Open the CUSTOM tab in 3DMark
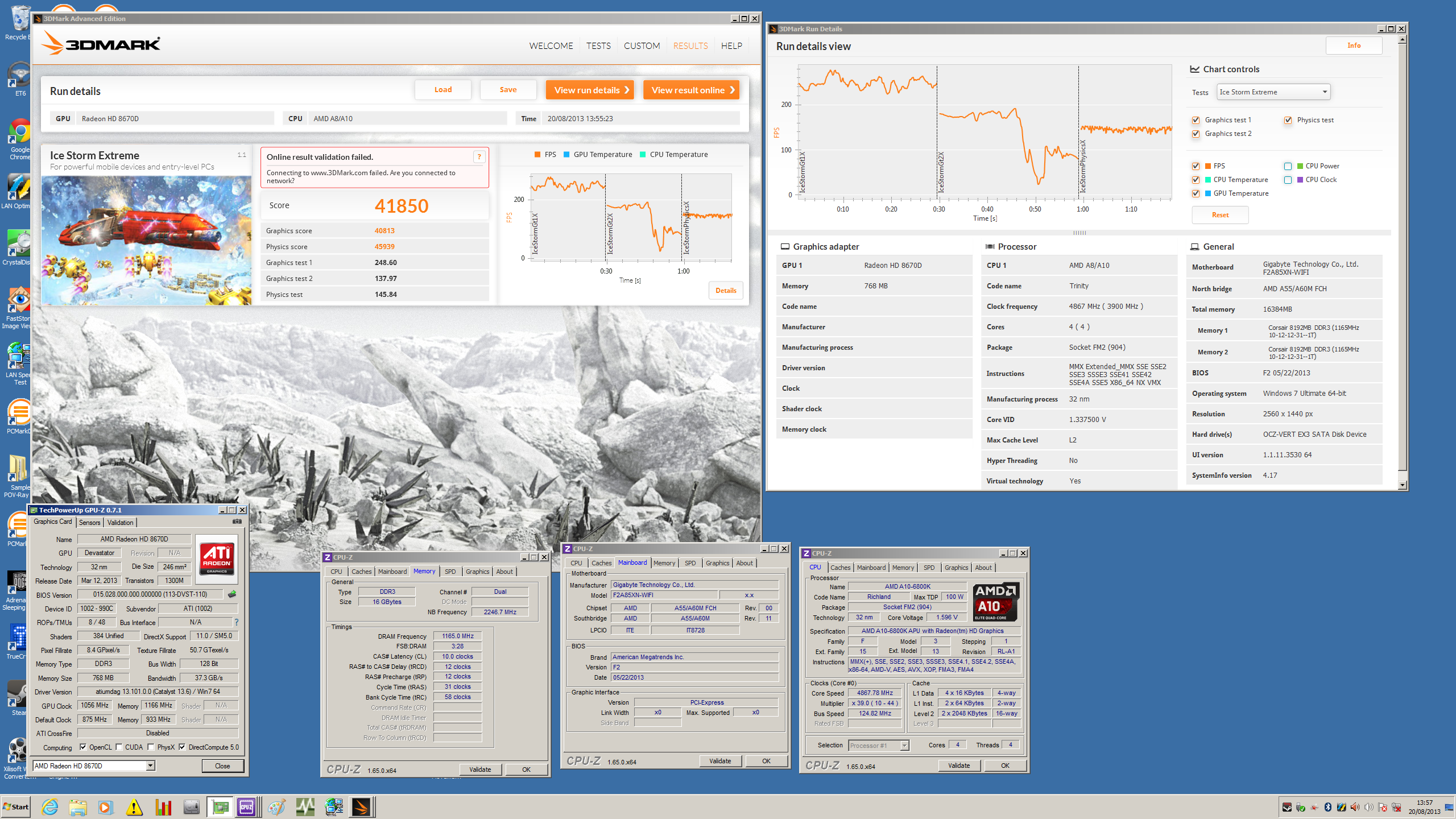 (642, 46)
